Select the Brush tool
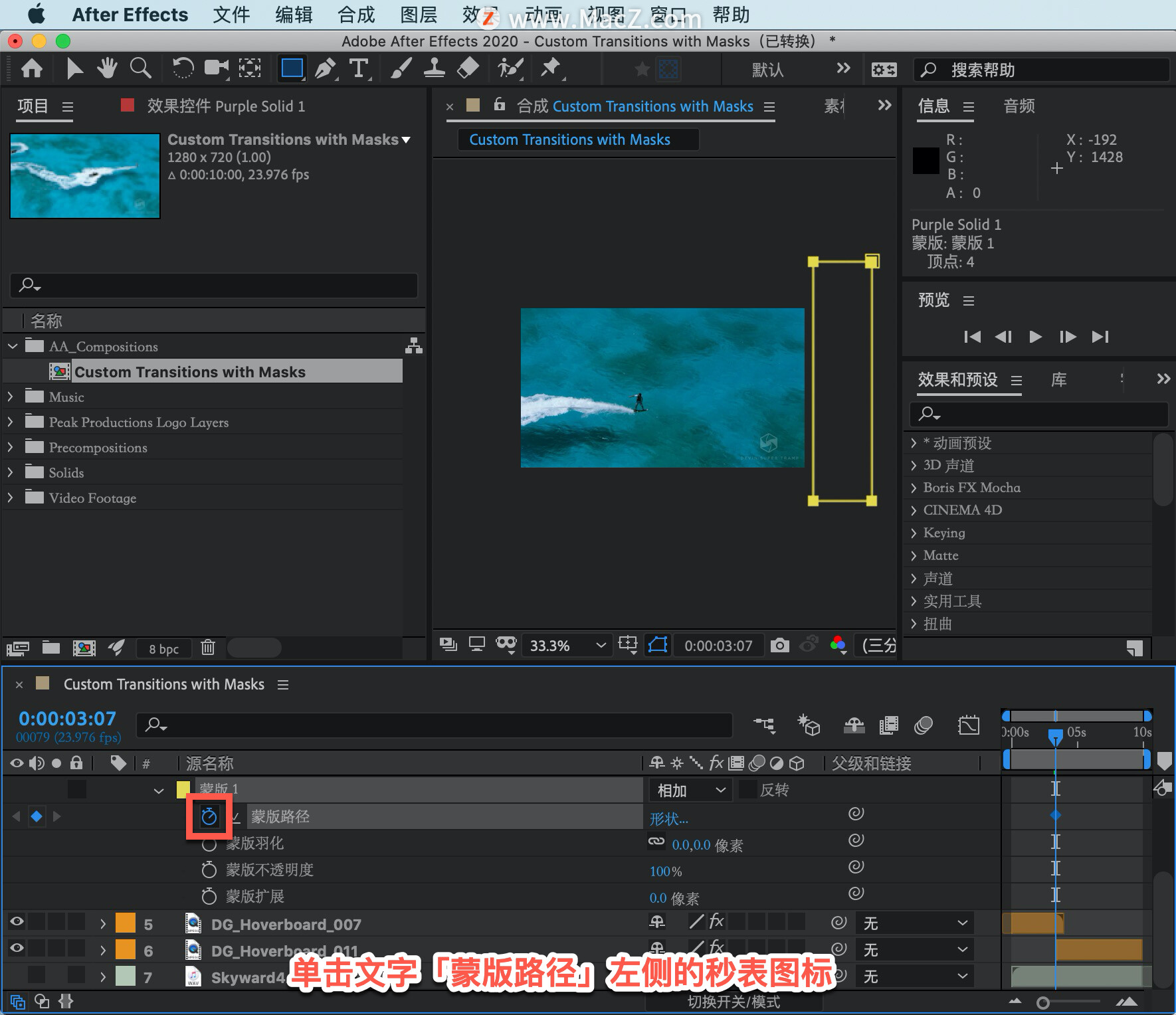The image size is (1176, 1015). pos(401,68)
